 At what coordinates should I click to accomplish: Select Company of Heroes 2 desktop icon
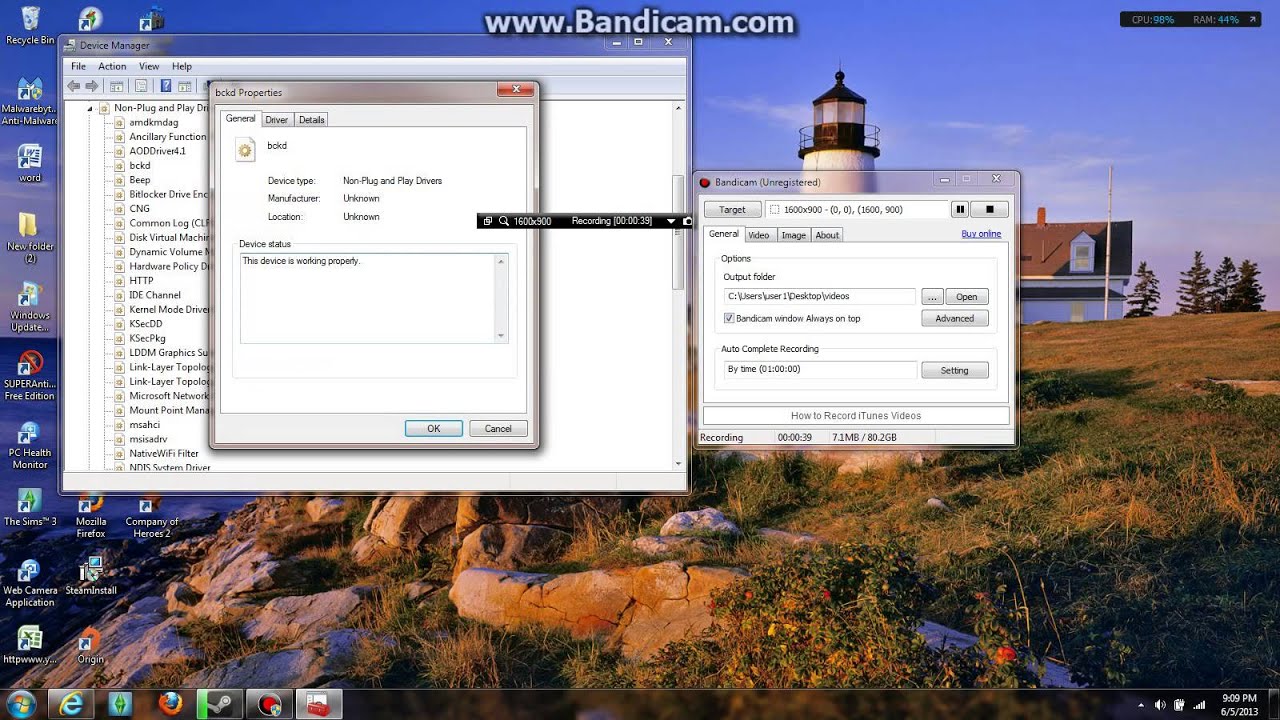(151, 515)
